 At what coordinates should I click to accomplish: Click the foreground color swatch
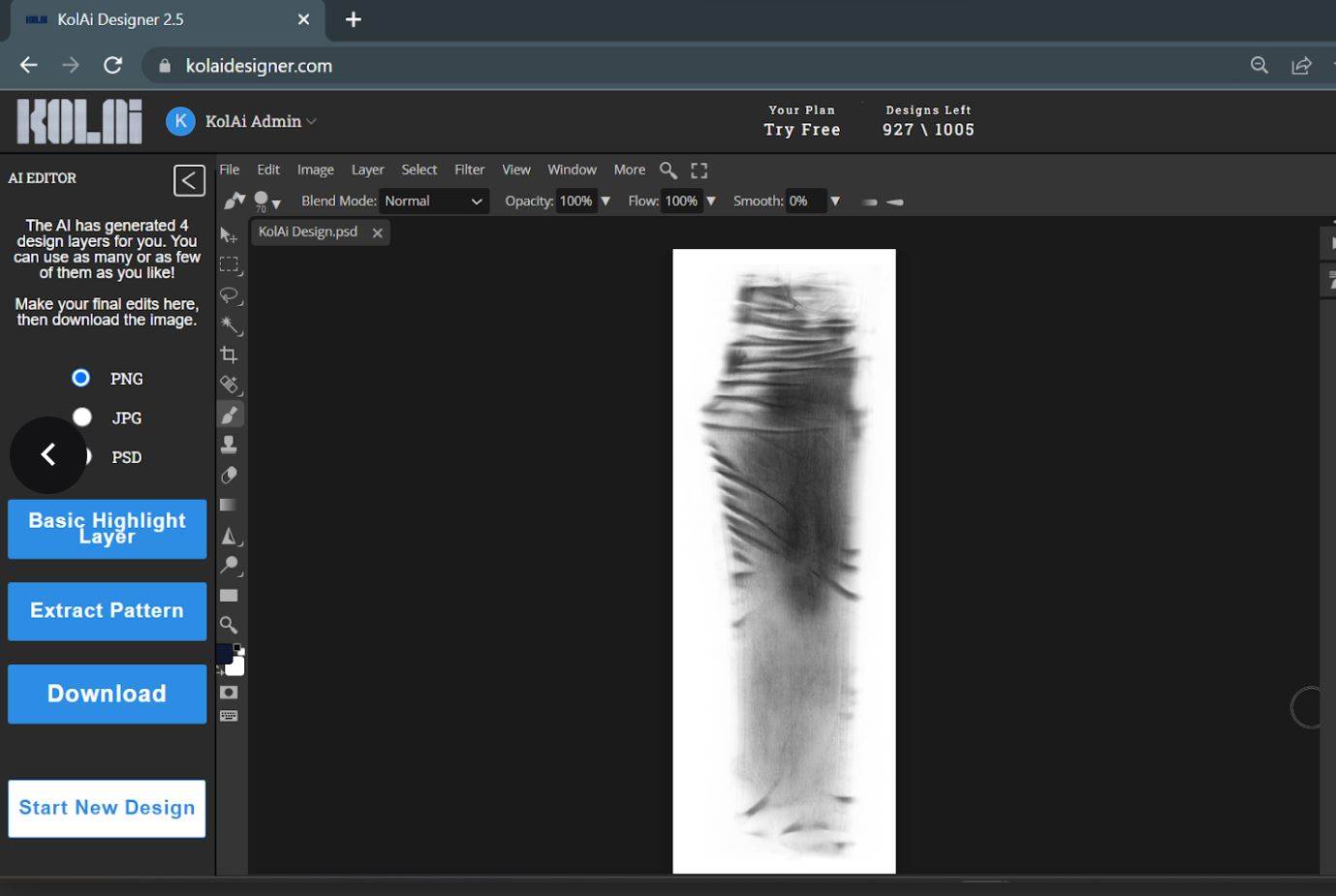(x=224, y=652)
